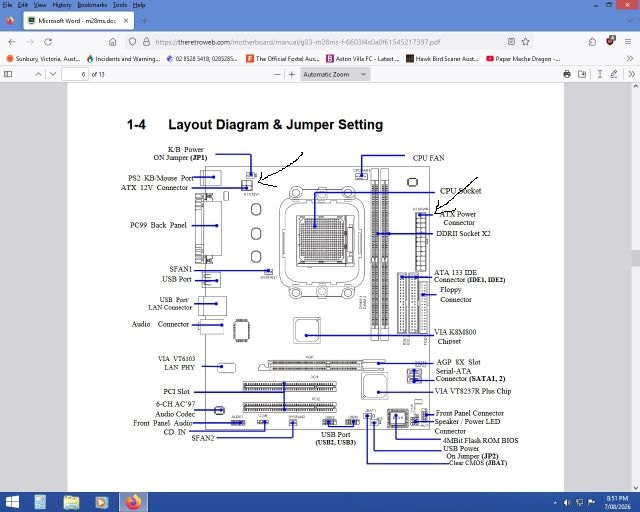Reload the page with the refresh icon
Screen dimensions: 640x512
[48, 42]
